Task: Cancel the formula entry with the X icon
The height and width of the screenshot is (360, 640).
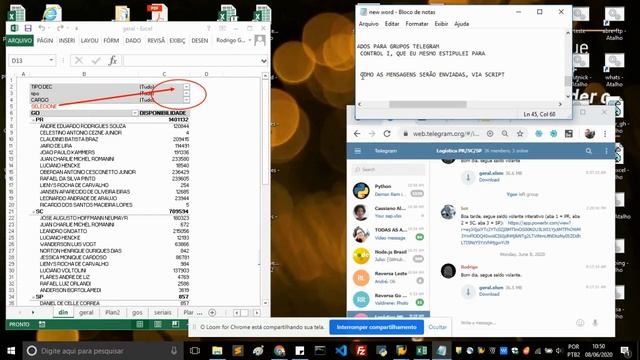Action: click(79, 60)
